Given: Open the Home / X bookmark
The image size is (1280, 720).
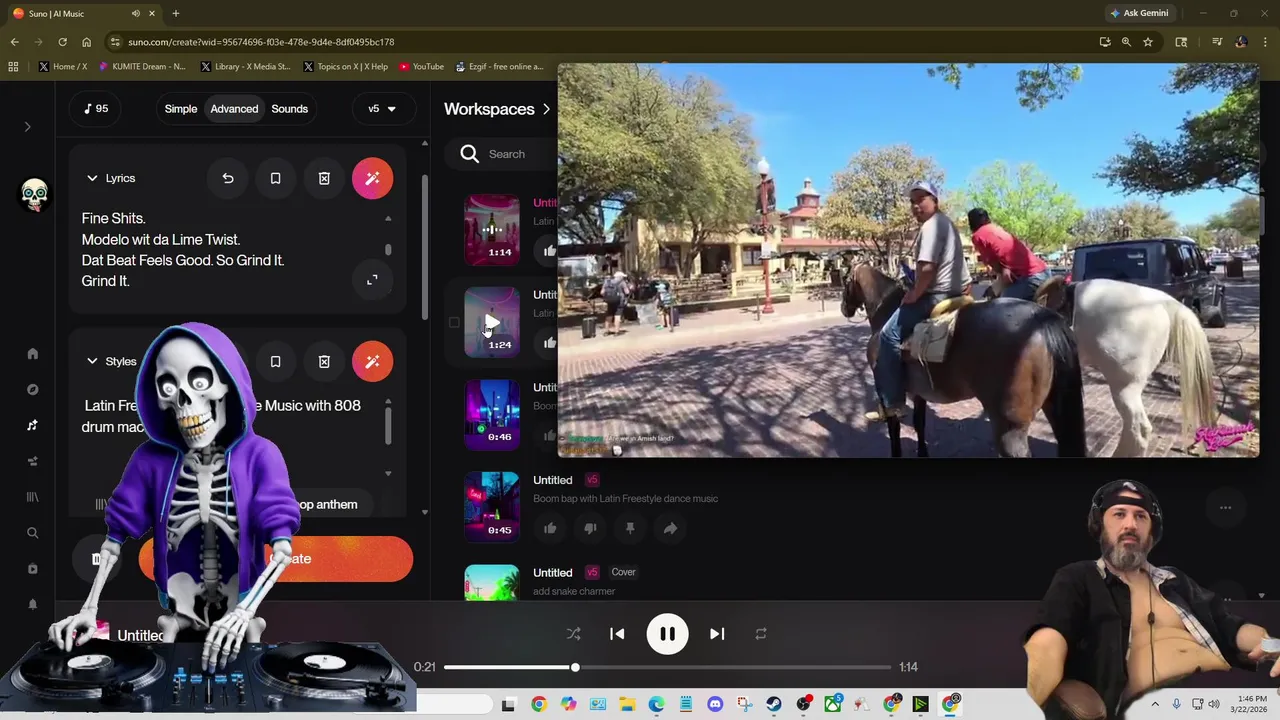Looking at the screenshot, I should [63, 67].
